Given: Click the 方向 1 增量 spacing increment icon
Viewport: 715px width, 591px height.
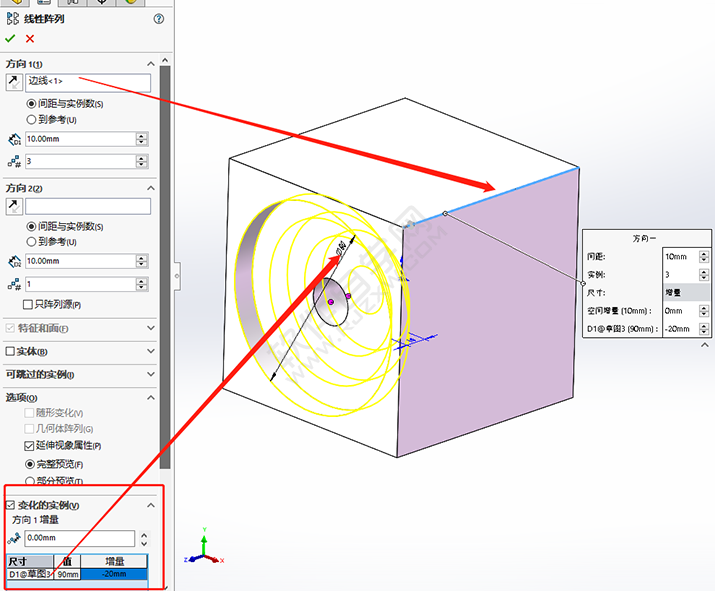Looking at the screenshot, I should click(x=14, y=539).
